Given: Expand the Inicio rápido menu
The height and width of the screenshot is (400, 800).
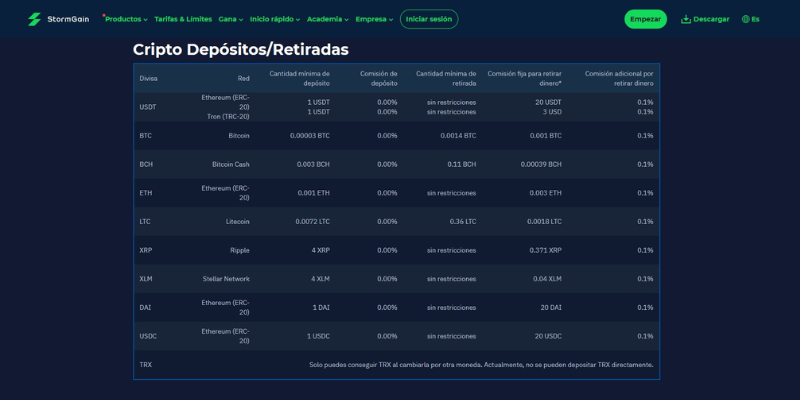Looking at the screenshot, I should click(x=275, y=19).
